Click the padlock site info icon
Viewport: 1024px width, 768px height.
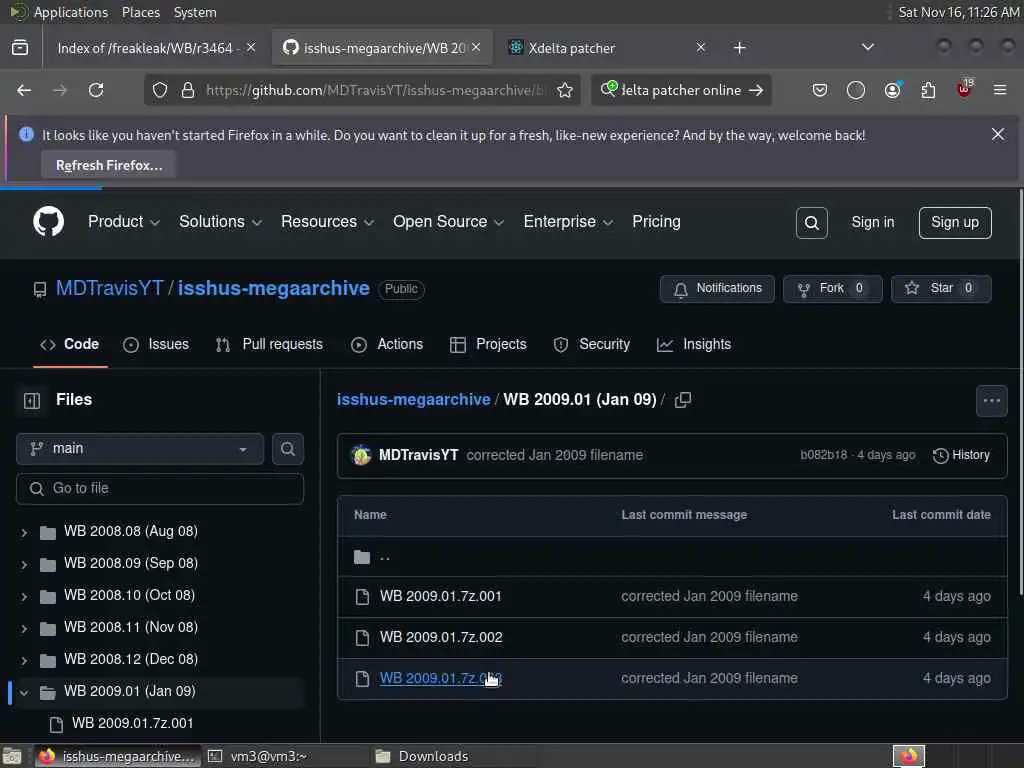pos(188,90)
